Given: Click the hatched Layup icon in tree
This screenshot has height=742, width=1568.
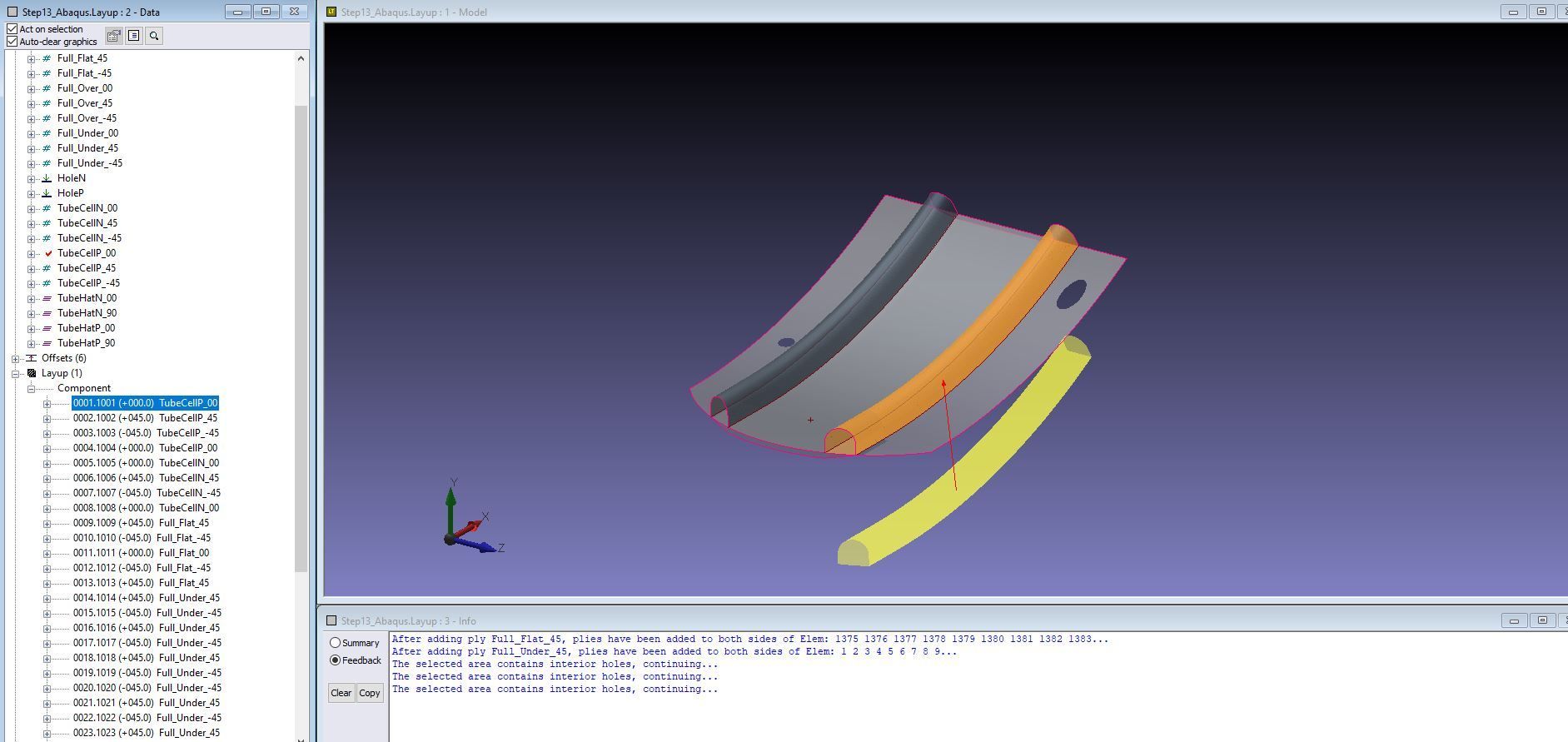Looking at the screenshot, I should (x=32, y=373).
